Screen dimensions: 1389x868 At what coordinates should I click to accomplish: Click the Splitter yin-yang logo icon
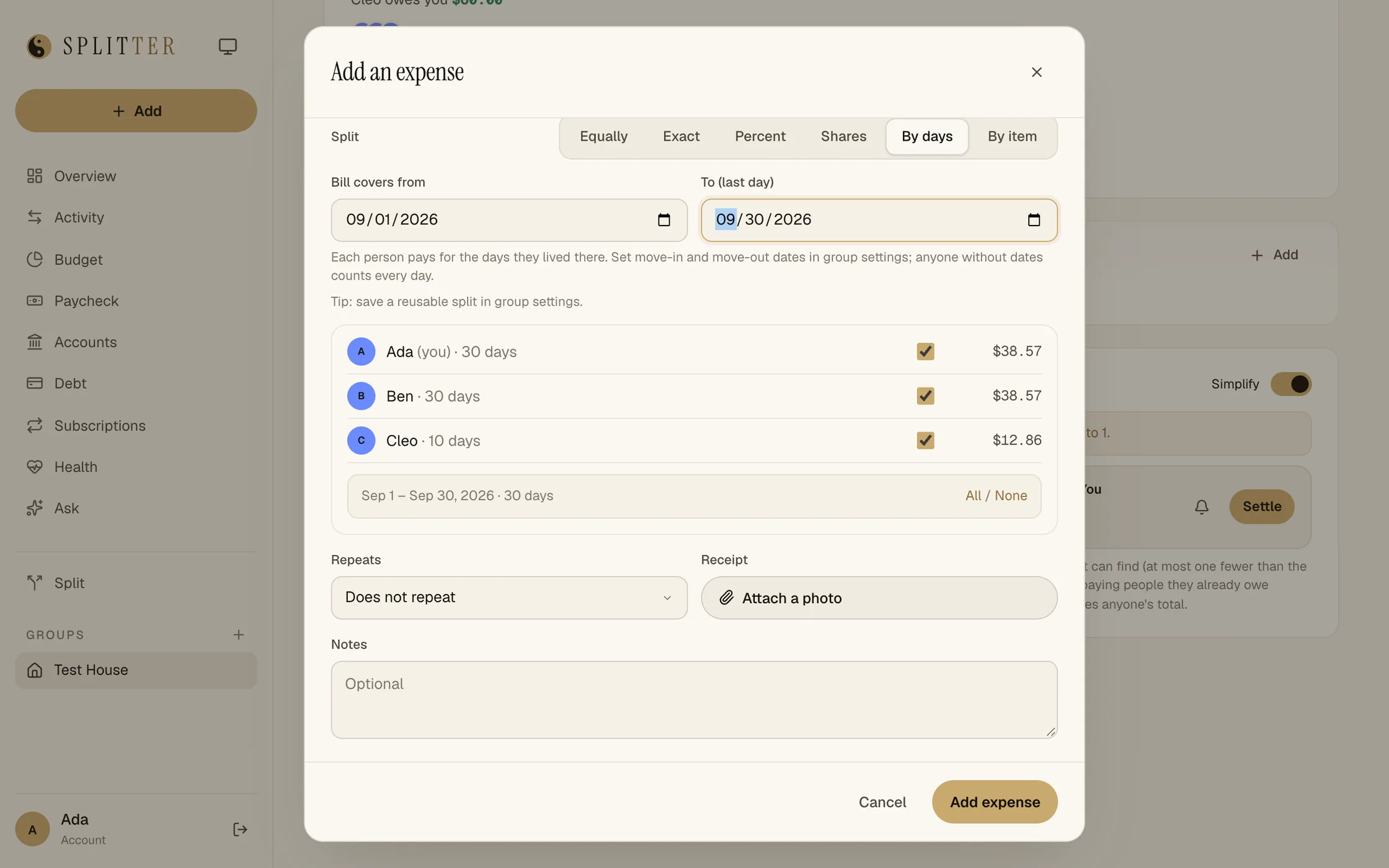click(x=39, y=46)
